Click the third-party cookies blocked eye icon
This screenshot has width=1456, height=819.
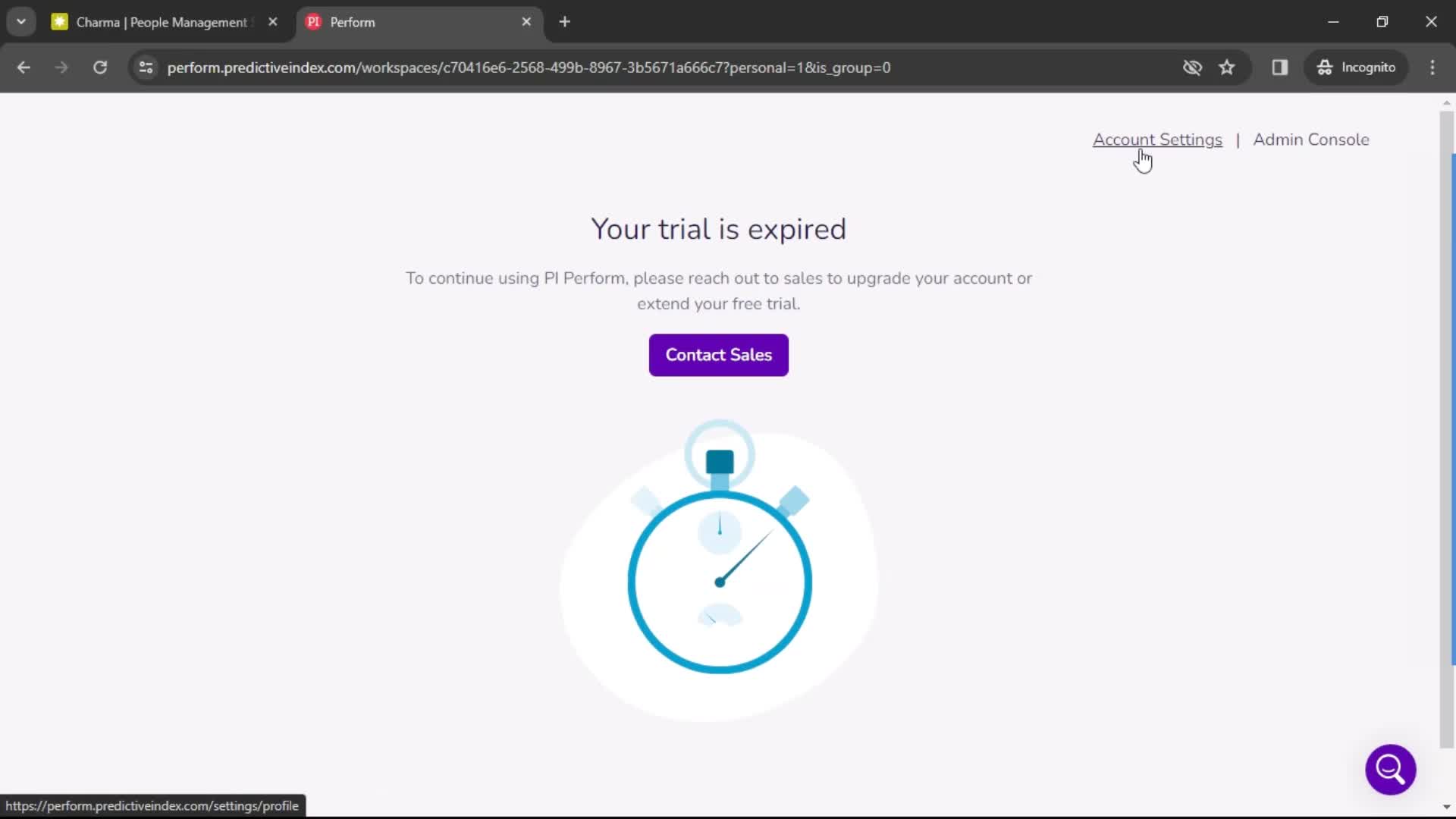pyautogui.click(x=1192, y=67)
